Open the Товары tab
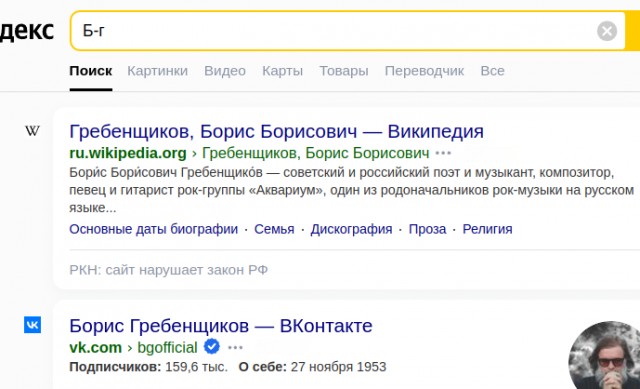The width and height of the screenshot is (640, 389). click(x=344, y=71)
